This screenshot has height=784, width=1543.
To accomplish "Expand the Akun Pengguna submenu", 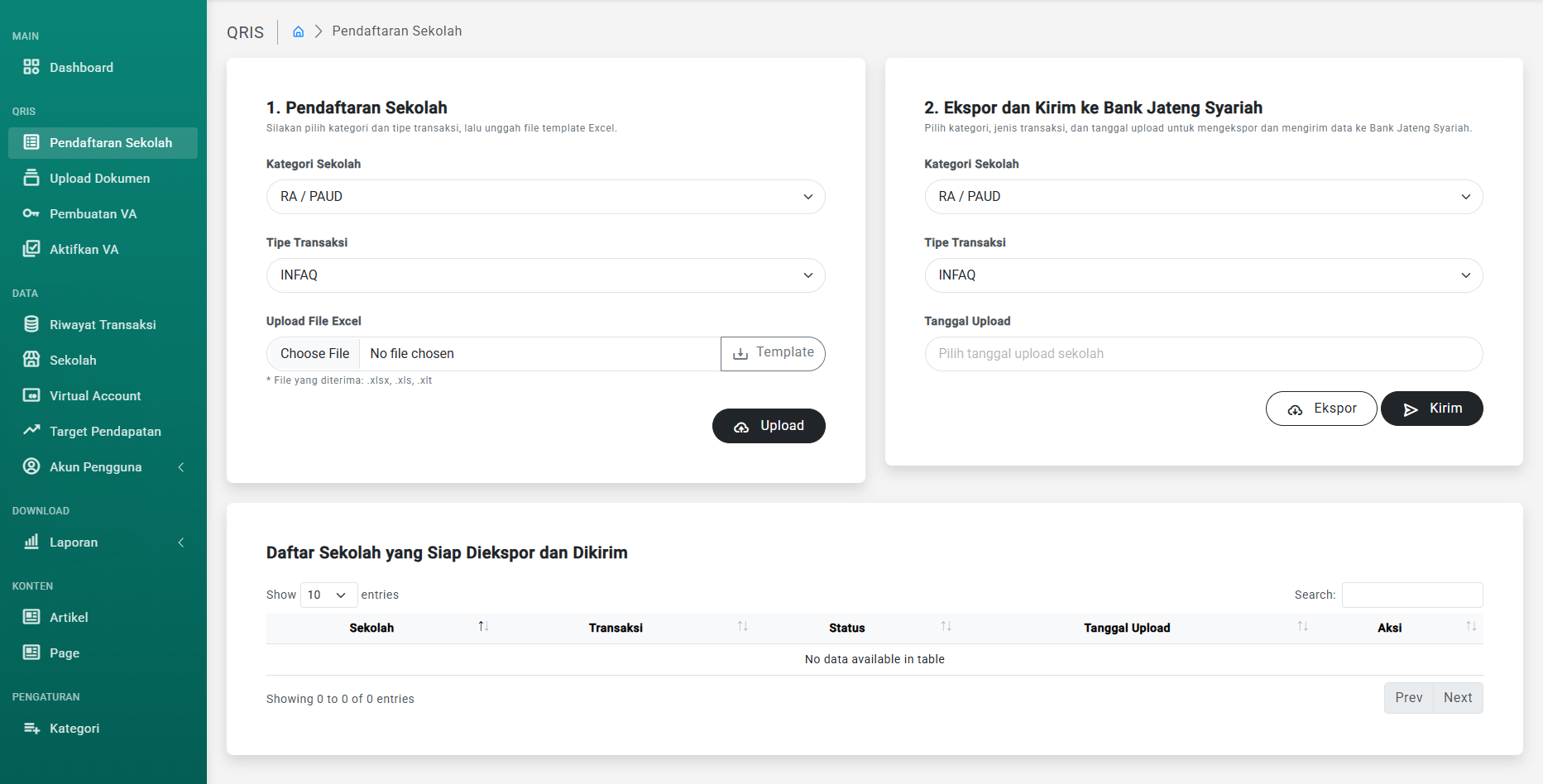I will point(180,467).
